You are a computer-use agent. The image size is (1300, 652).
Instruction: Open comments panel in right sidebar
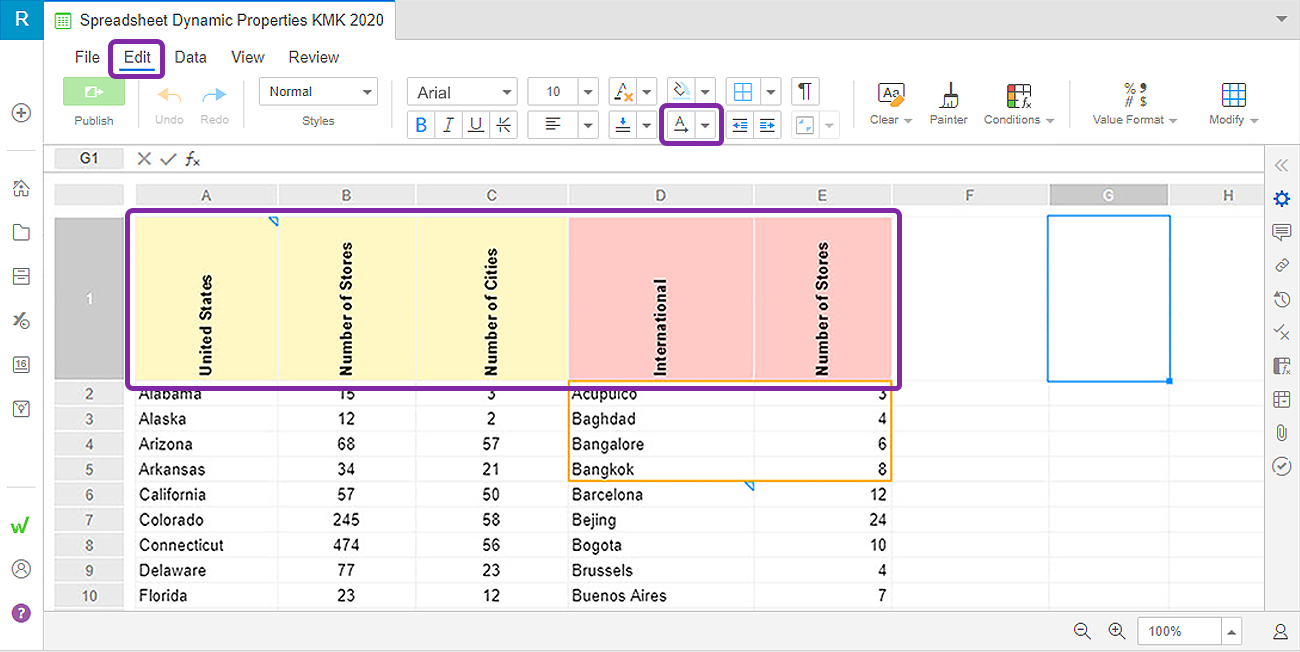click(x=1281, y=232)
